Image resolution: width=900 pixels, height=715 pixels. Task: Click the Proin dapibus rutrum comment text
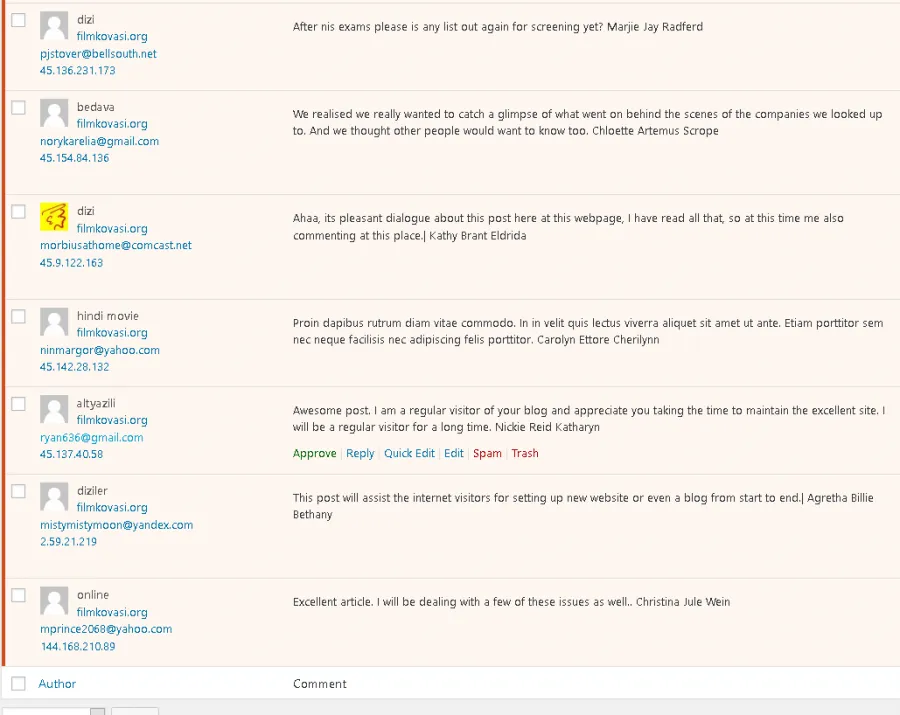pos(588,331)
